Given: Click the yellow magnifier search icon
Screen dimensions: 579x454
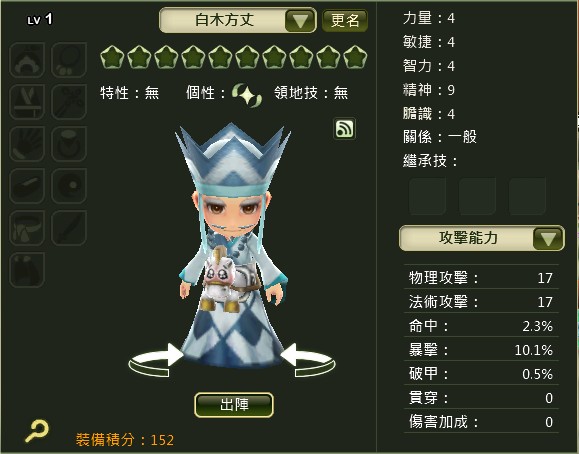Looking at the screenshot, I should 37,431.
